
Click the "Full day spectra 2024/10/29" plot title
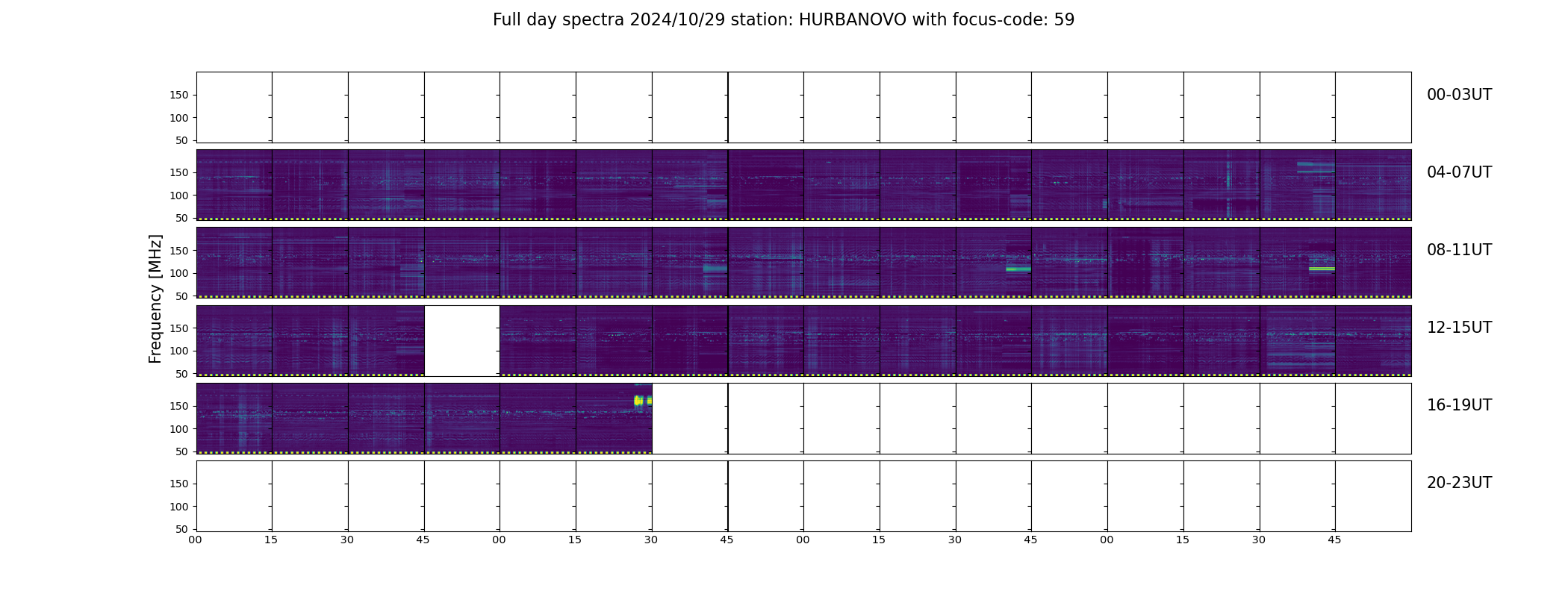tap(783, 20)
